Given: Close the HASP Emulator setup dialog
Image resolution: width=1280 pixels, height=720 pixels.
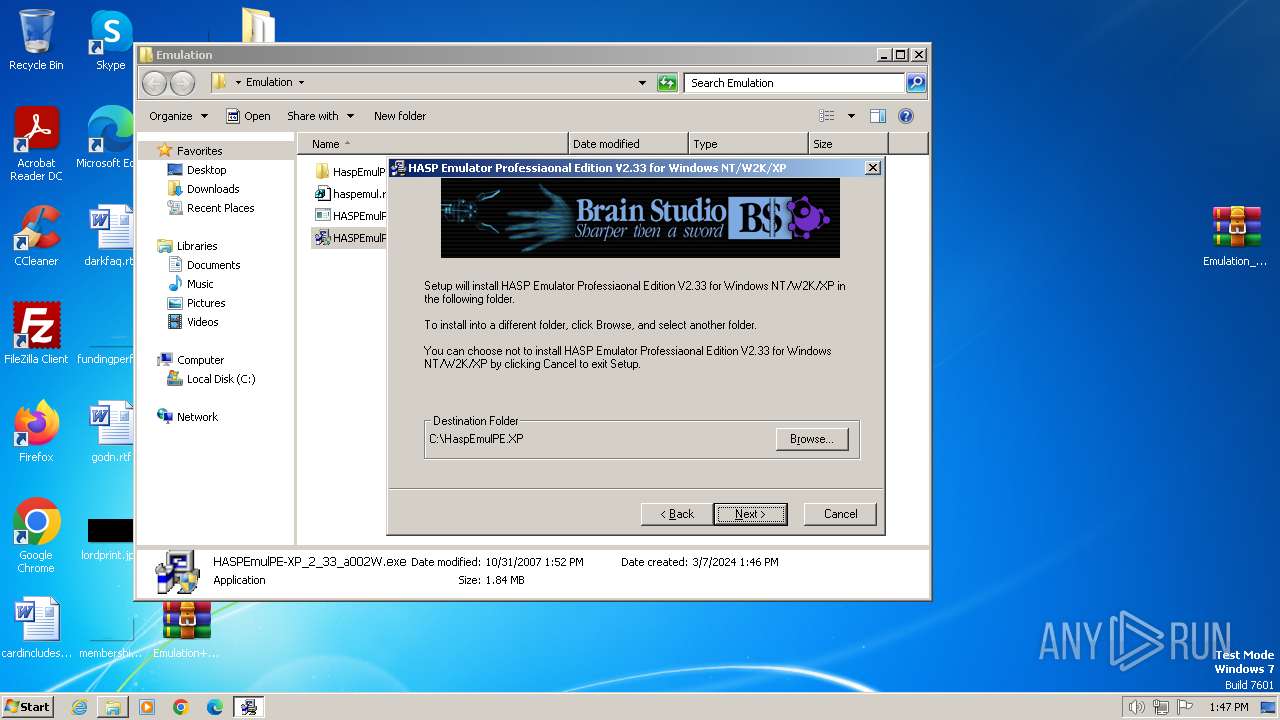Looking at the screenshot, I should [x=872, y=168].
